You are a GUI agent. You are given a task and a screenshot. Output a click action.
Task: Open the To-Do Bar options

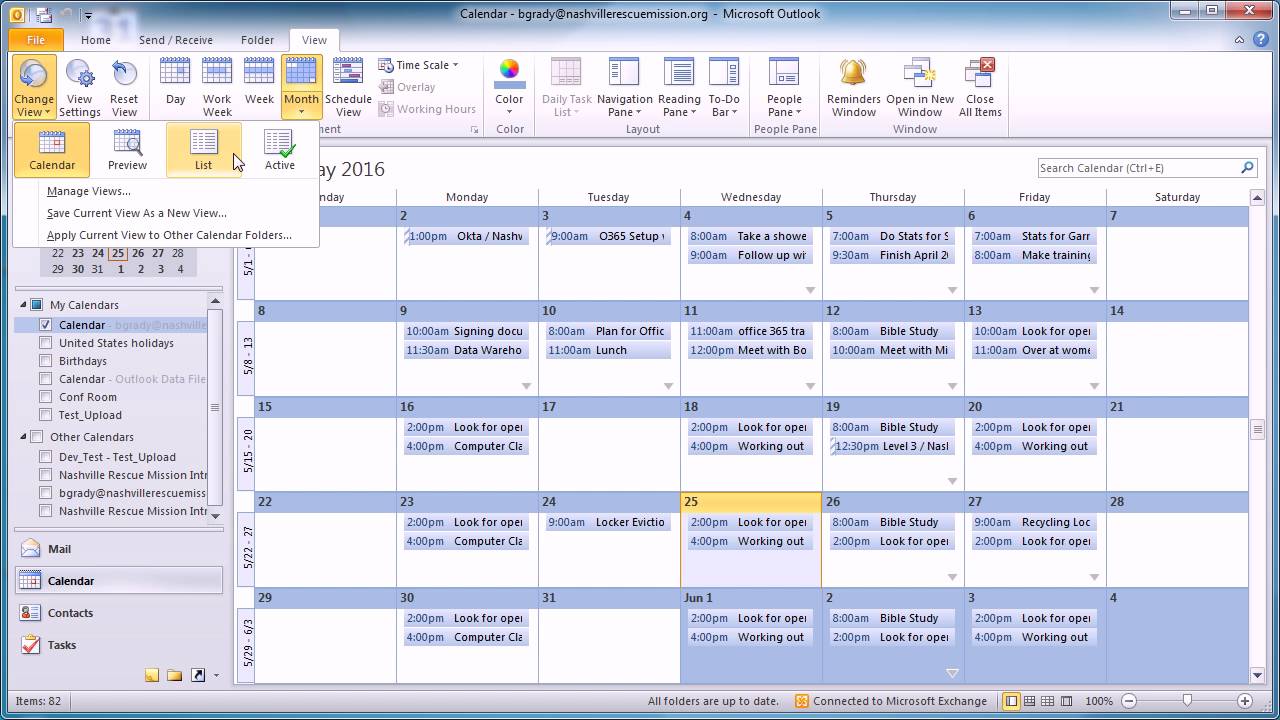(x=724, y=88)
